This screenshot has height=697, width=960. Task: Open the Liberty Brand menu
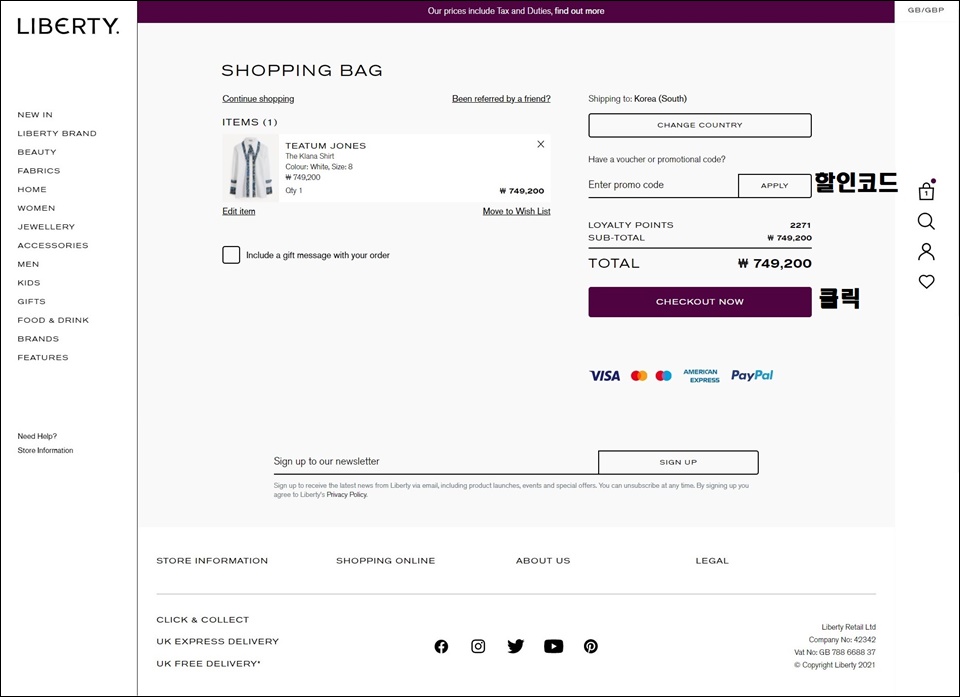57,134
